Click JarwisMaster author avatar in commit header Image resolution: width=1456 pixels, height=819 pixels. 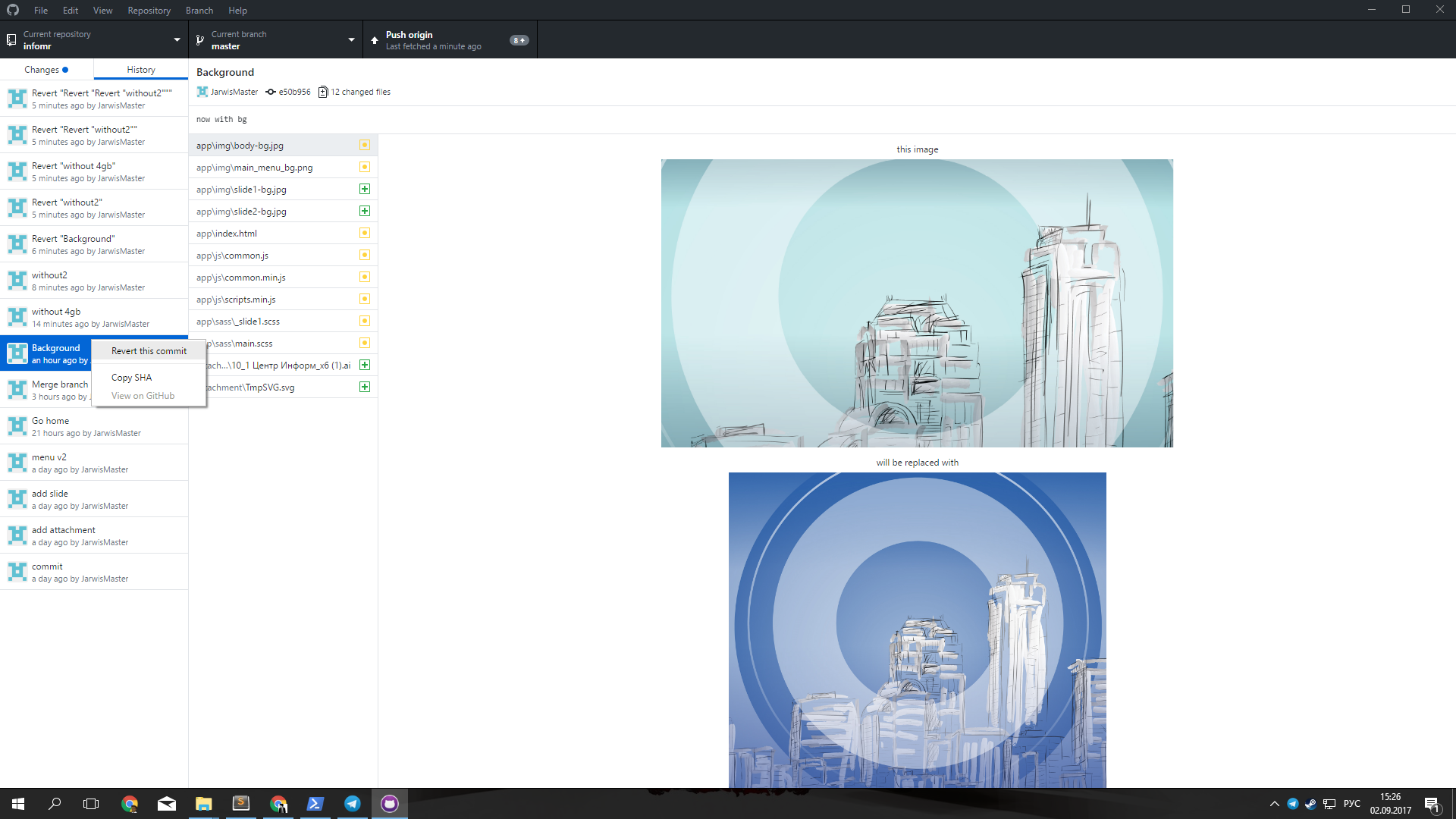tap(202, 92)
